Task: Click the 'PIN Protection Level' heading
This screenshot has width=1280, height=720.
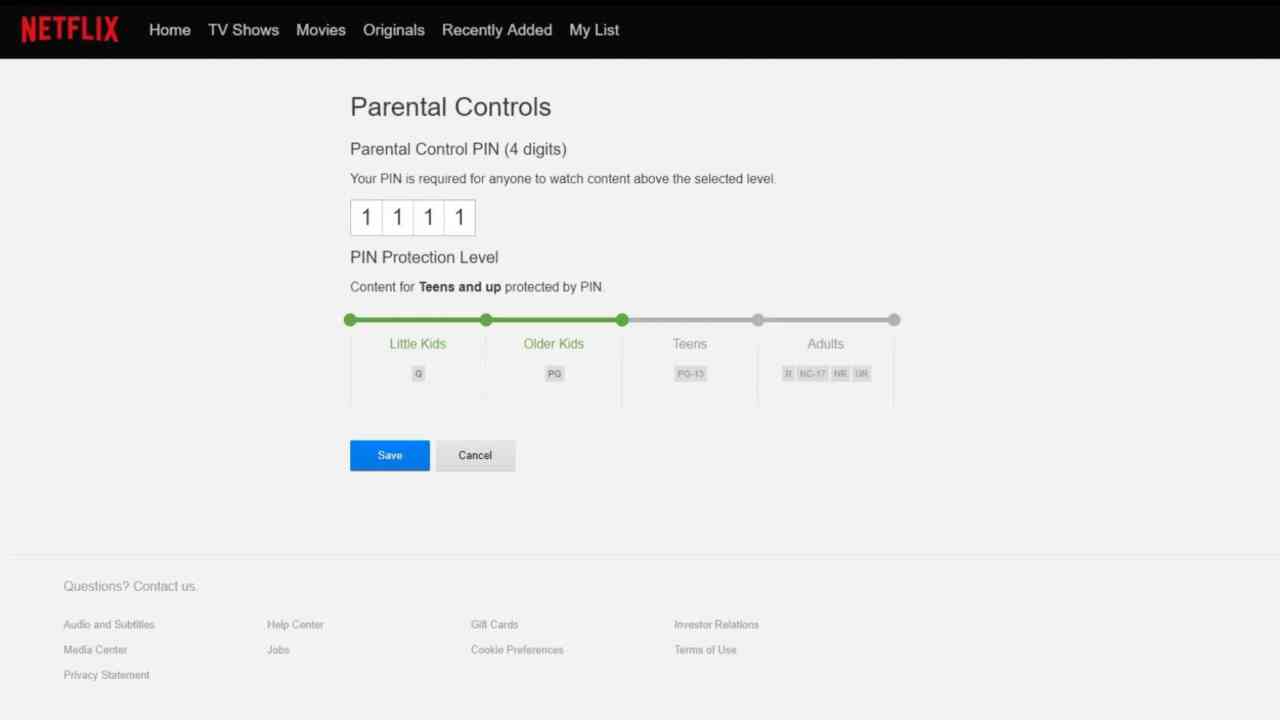Action: tap(424, 257)
